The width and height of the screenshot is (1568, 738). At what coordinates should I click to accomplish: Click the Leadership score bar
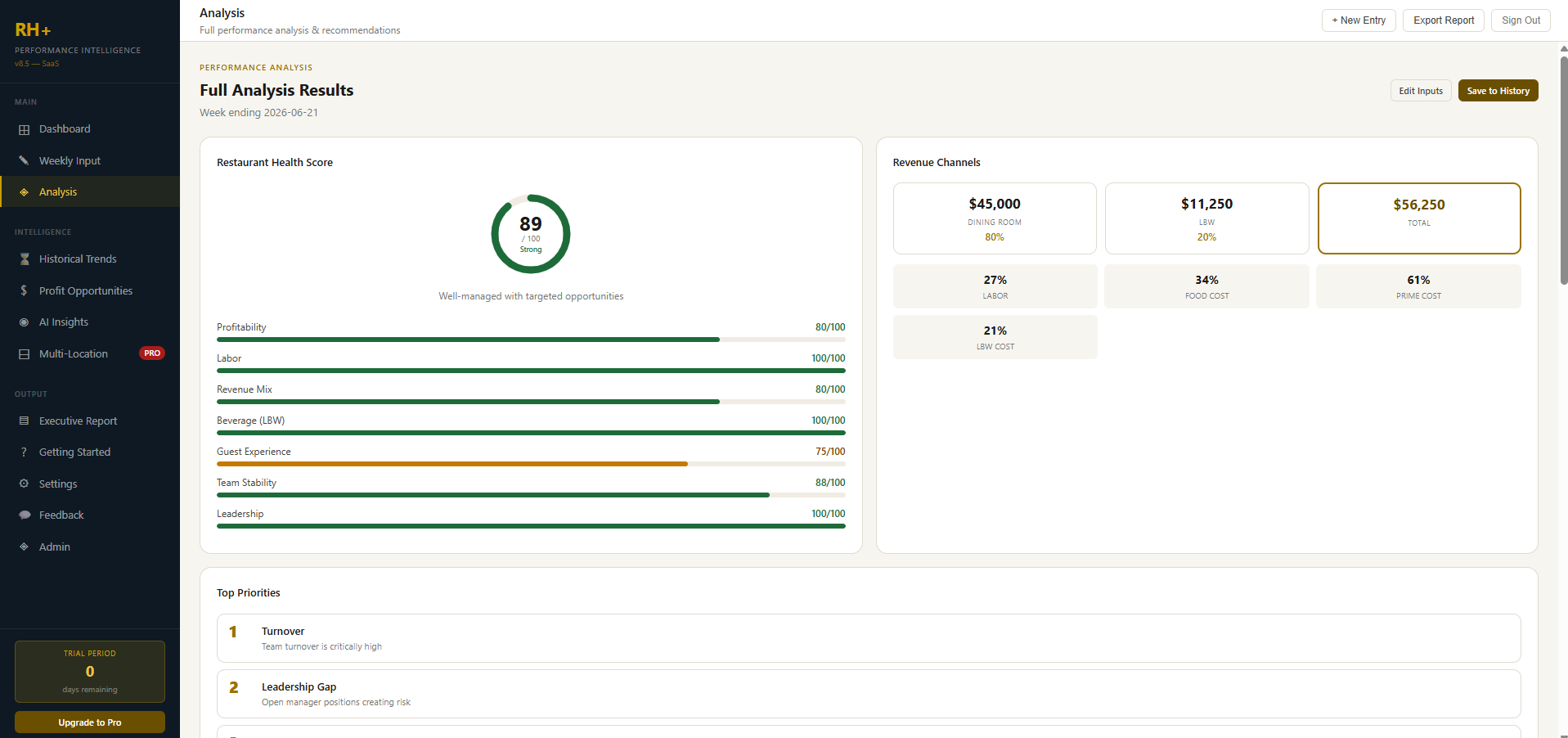(x=531, y=526)
